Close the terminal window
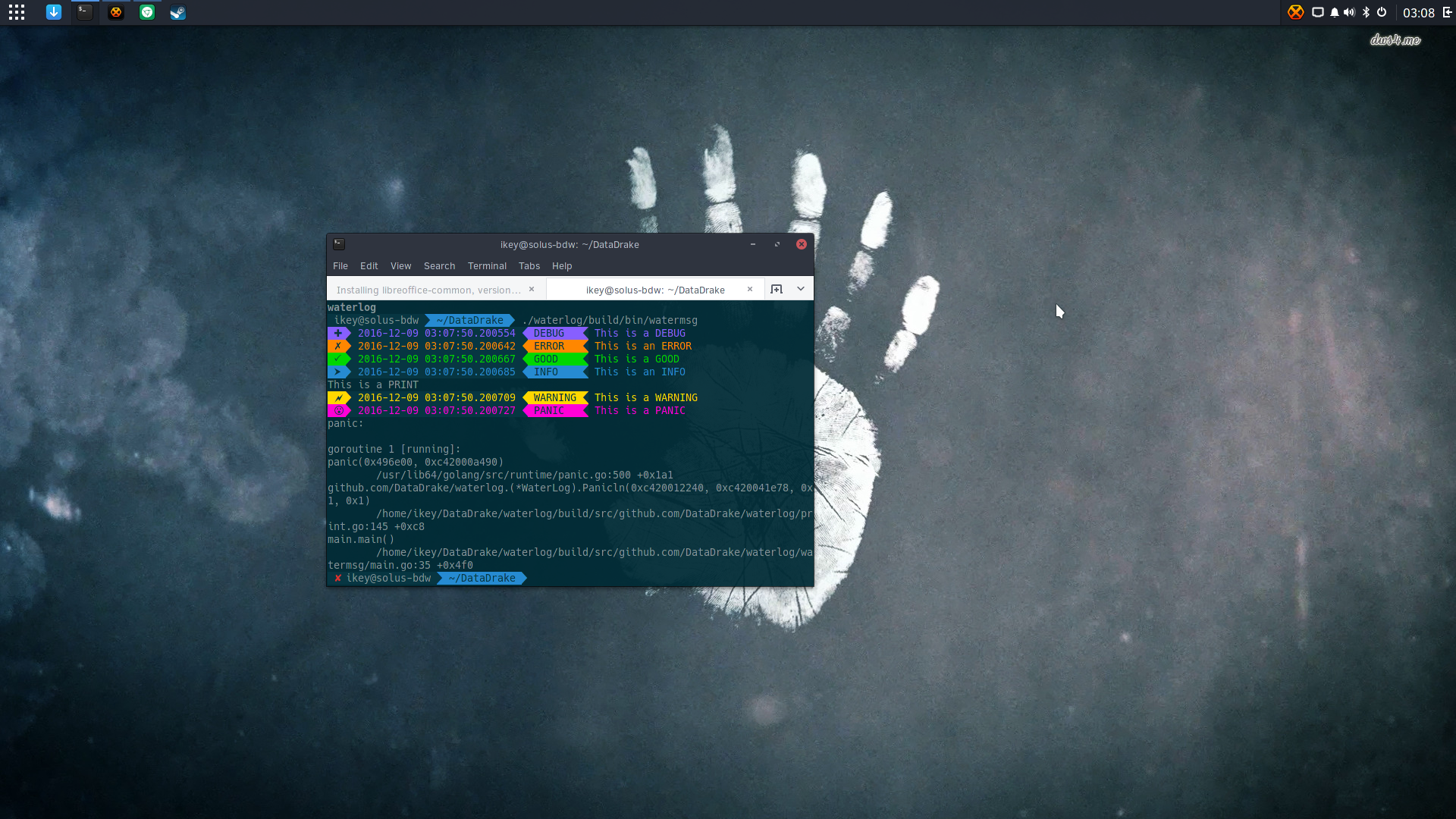Screen dimensions: 1456x819 (x=802, y=244)
